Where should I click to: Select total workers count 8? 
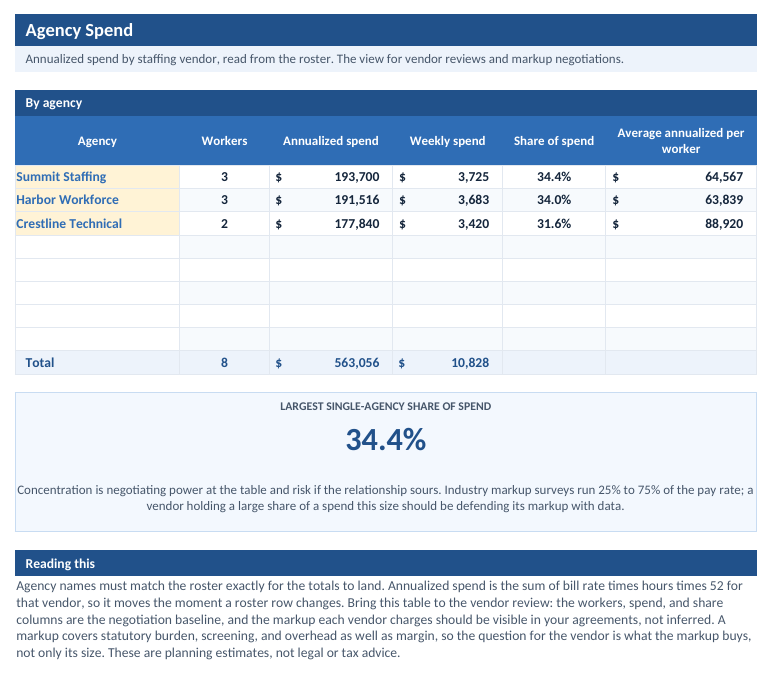click(224, 362)
